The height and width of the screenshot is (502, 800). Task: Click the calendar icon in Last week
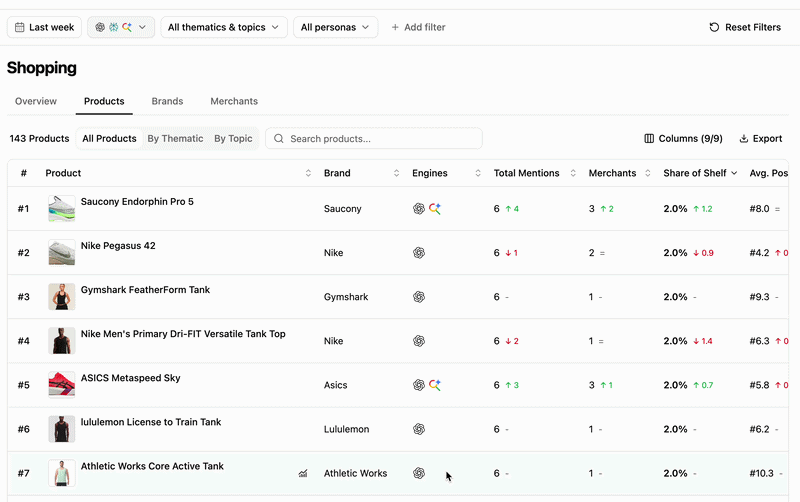point(19,27)
